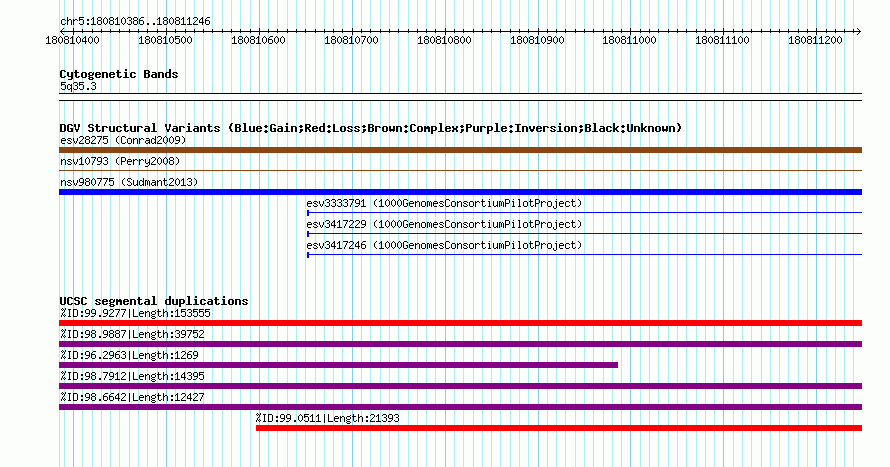Click the esv28275 (Conrad2009) variant label
This screenshot has width=890, height=467.
click(123, 140)
